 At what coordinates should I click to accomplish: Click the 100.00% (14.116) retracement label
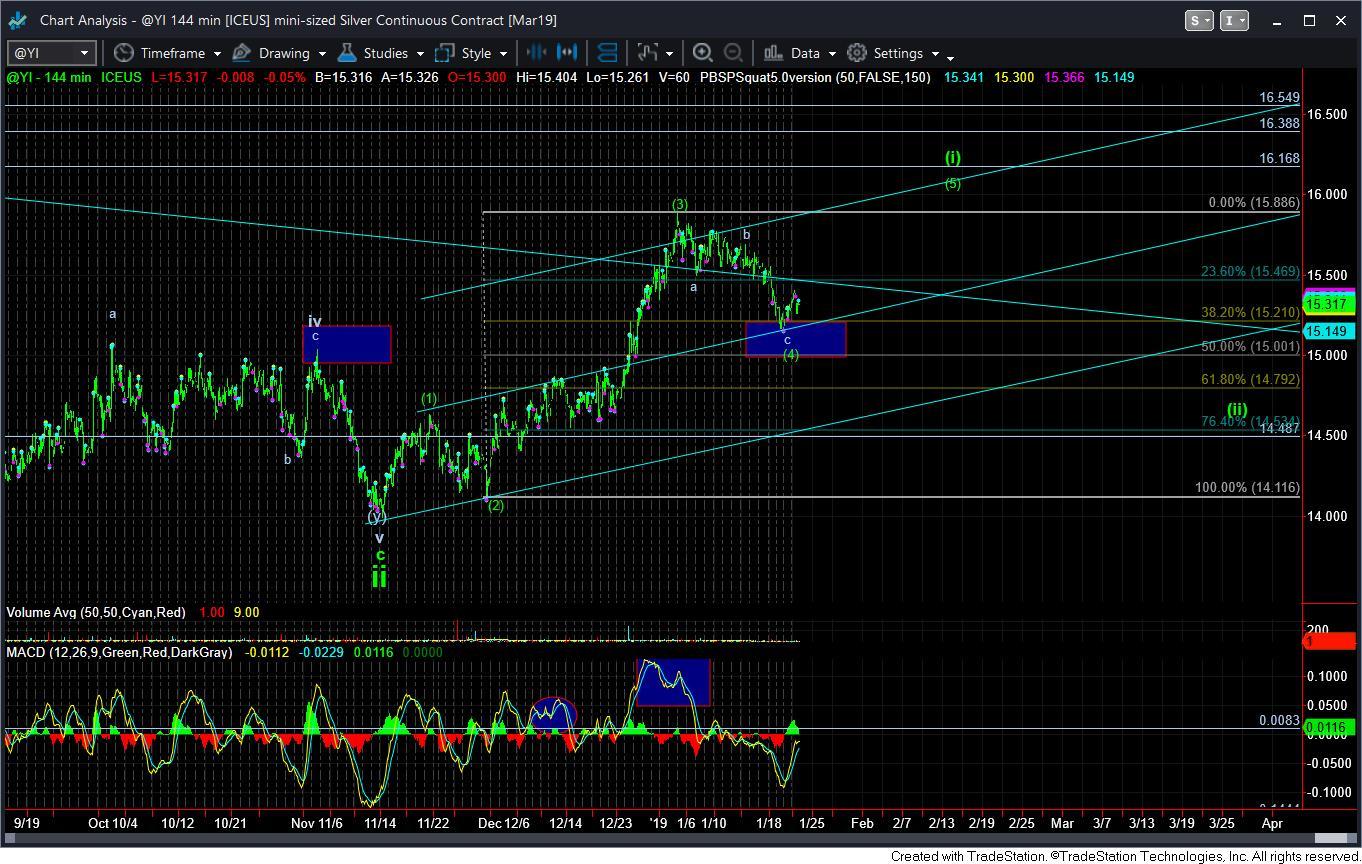[1248, 488]
